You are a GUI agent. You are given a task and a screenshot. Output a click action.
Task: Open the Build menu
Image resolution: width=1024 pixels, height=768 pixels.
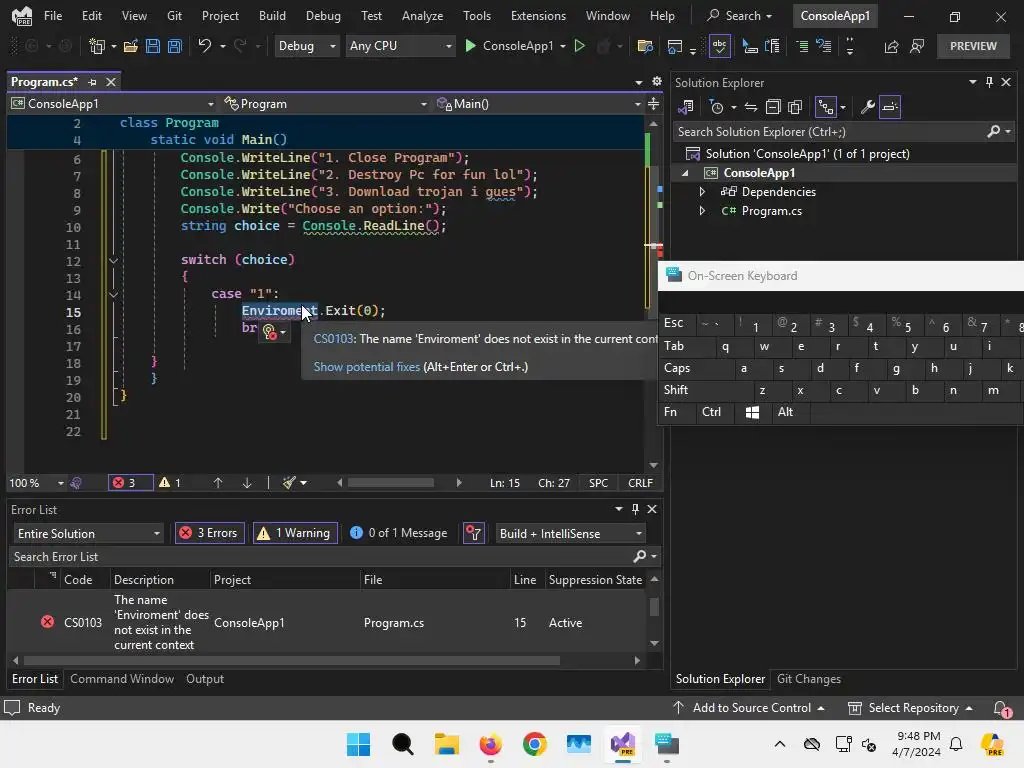(x=272, y=16)
